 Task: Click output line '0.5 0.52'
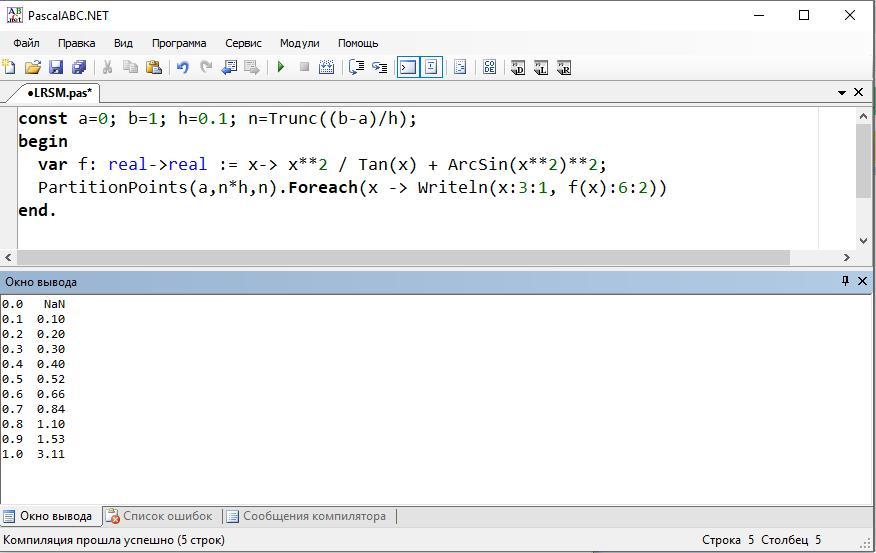coord(33,379)
